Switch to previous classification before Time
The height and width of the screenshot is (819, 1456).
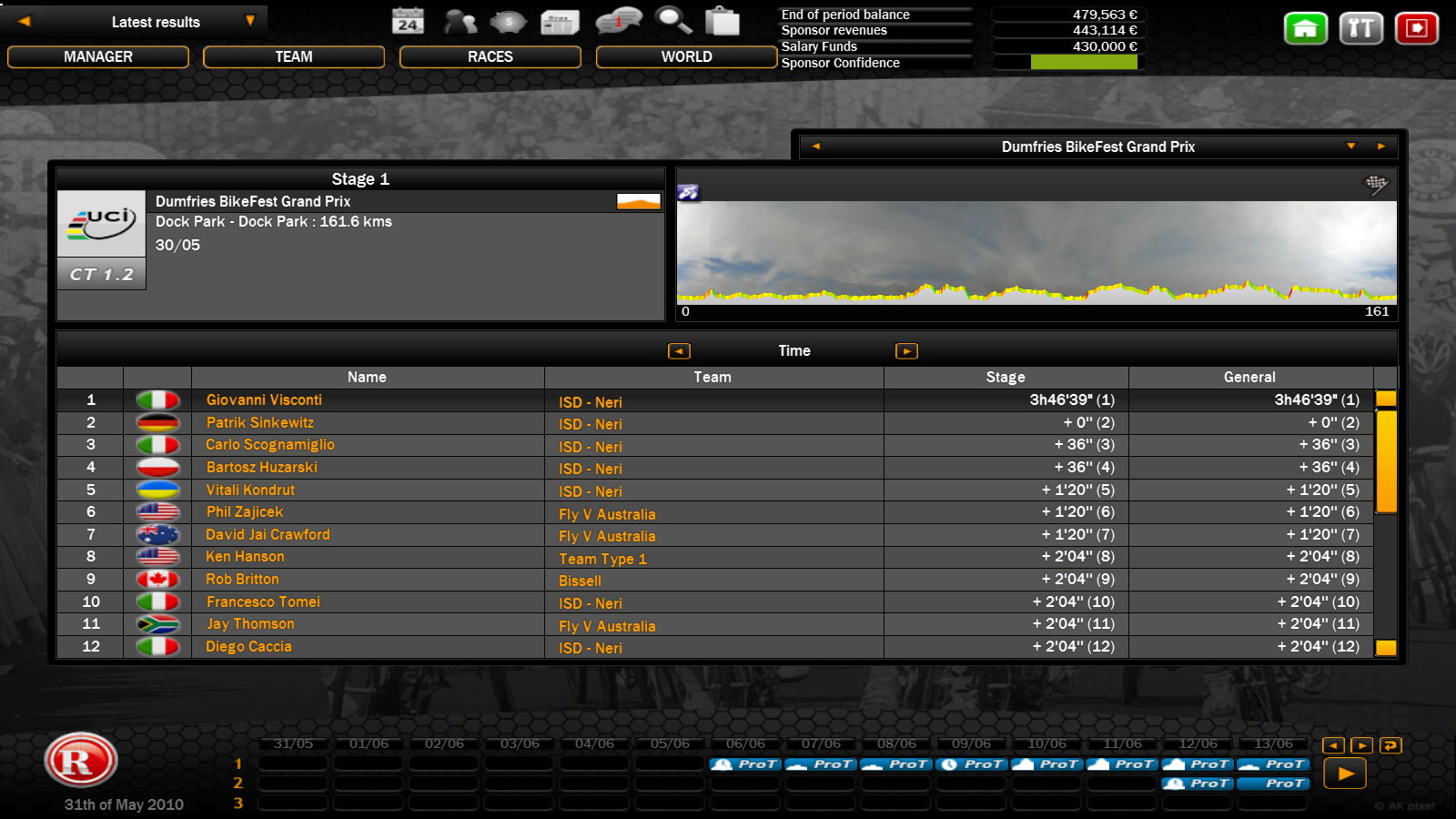679,351
